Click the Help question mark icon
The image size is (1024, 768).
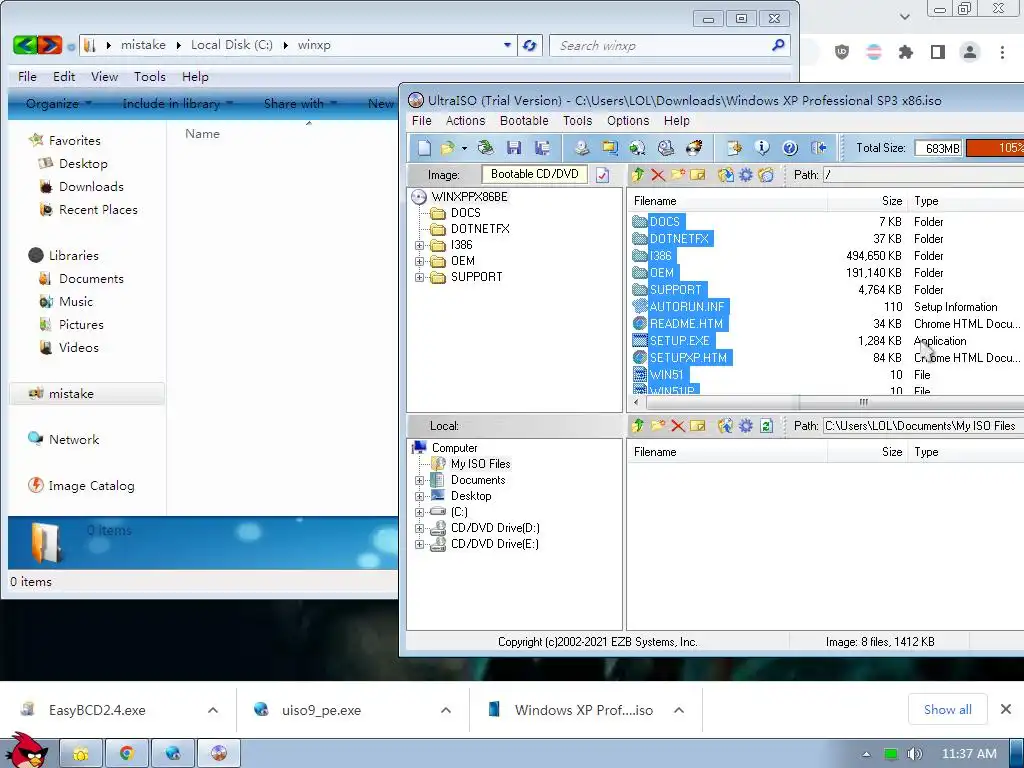point(790,148)
